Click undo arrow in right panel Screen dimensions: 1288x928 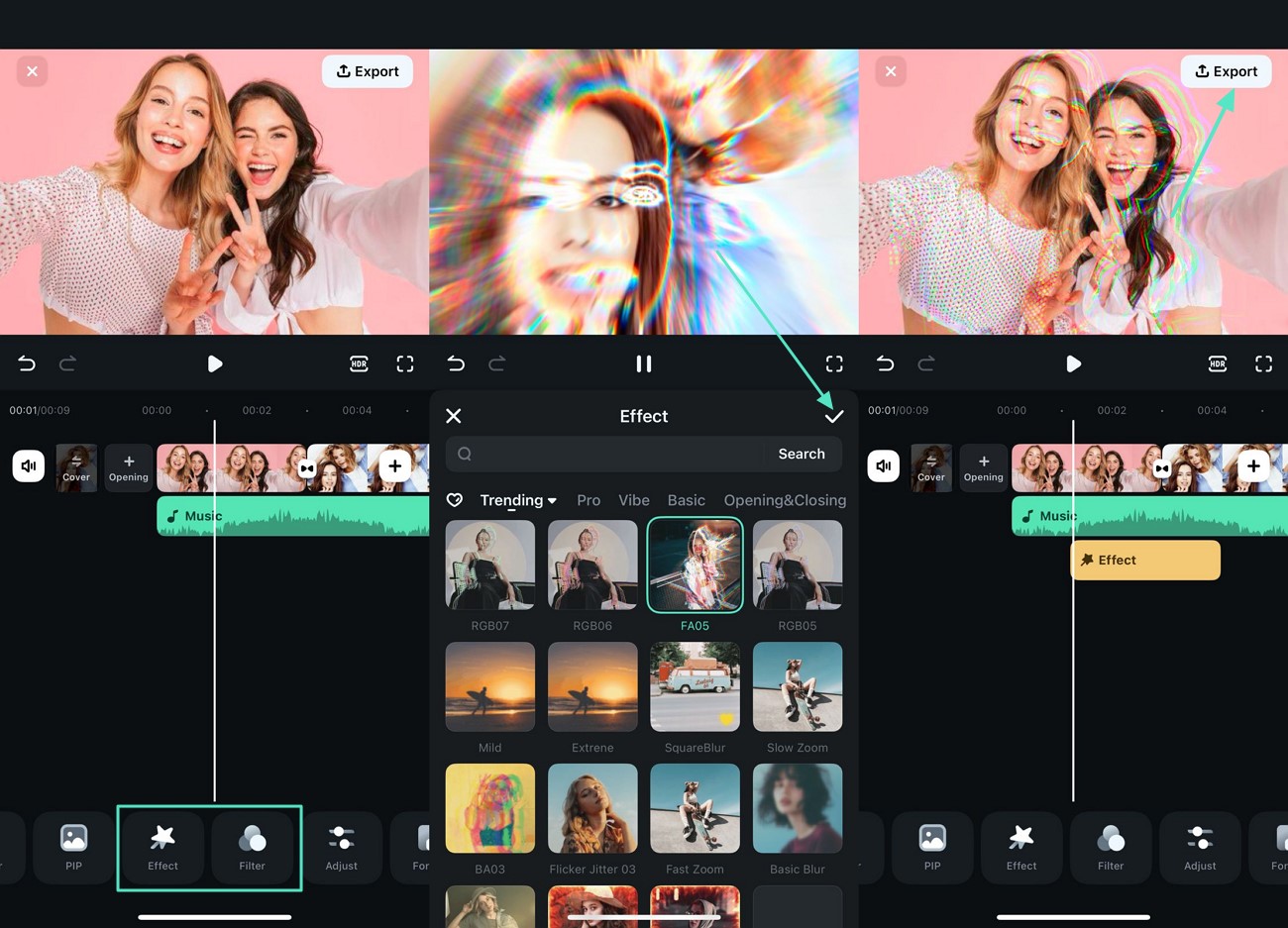coord(885,363)
